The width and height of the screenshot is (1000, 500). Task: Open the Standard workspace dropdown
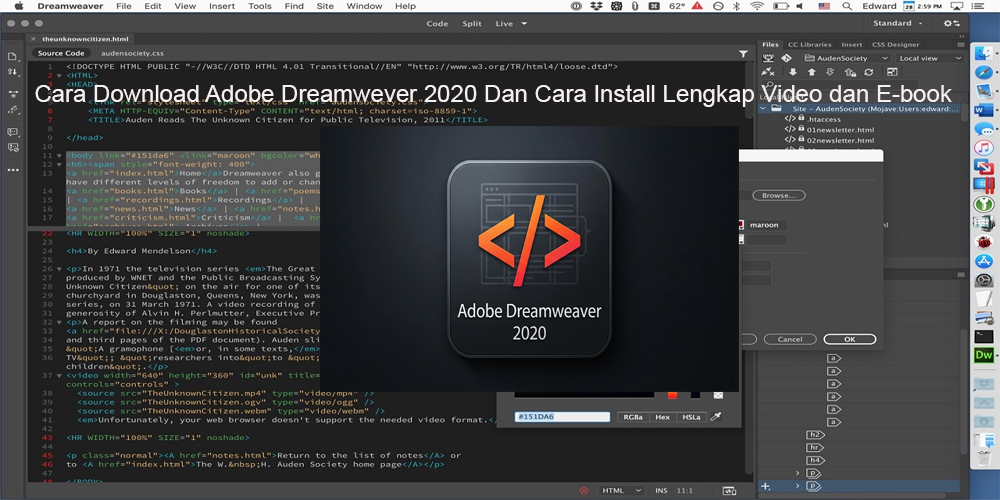[x=898, y=23]
